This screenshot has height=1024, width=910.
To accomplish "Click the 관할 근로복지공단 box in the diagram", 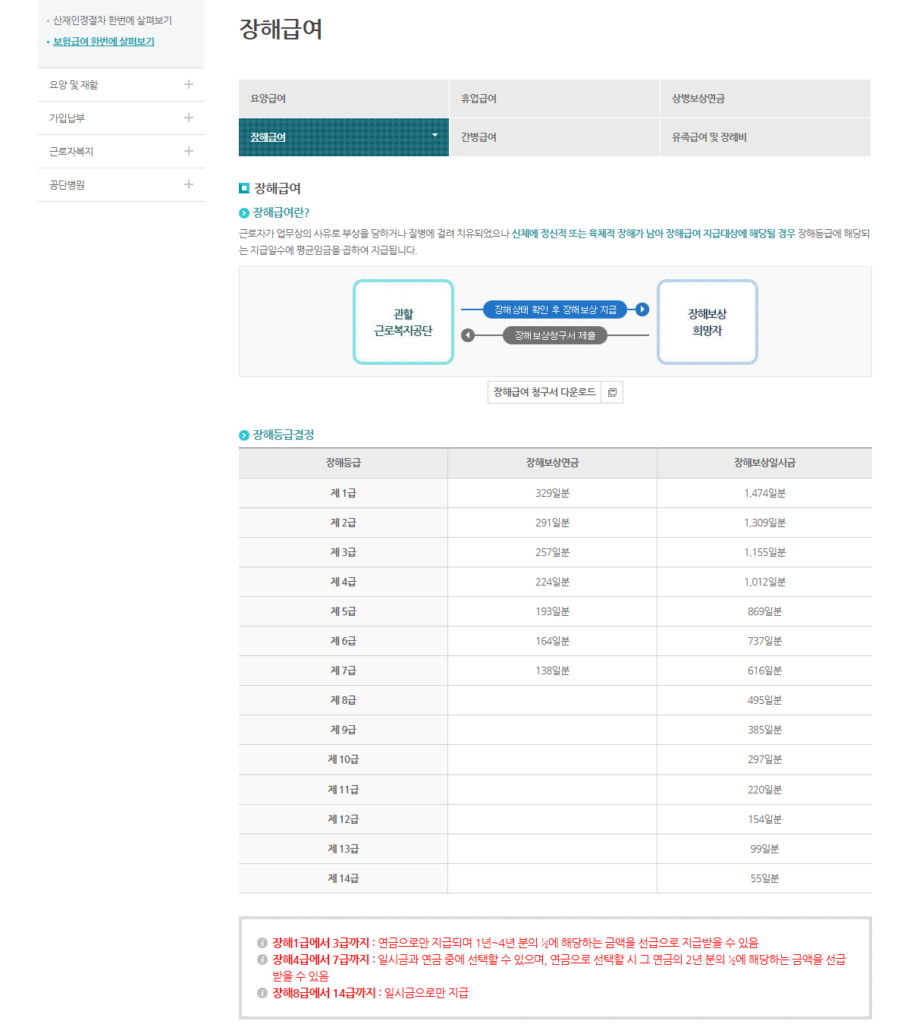I will click(403, 322).
